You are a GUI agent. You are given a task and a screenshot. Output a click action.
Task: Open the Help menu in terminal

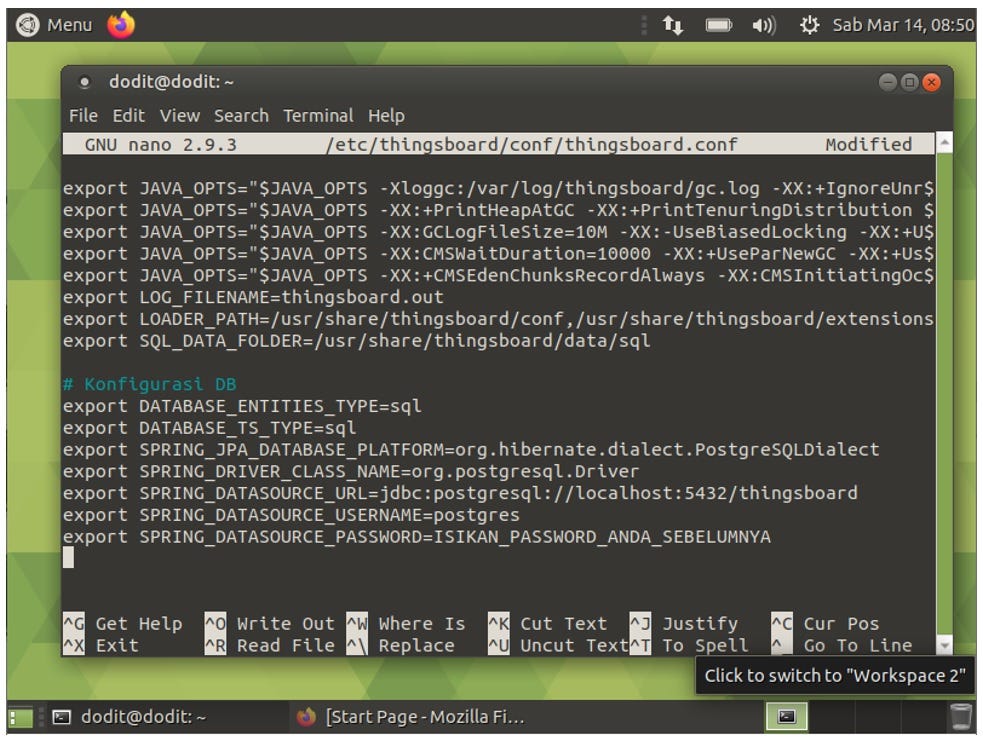[x=386, y=116]
